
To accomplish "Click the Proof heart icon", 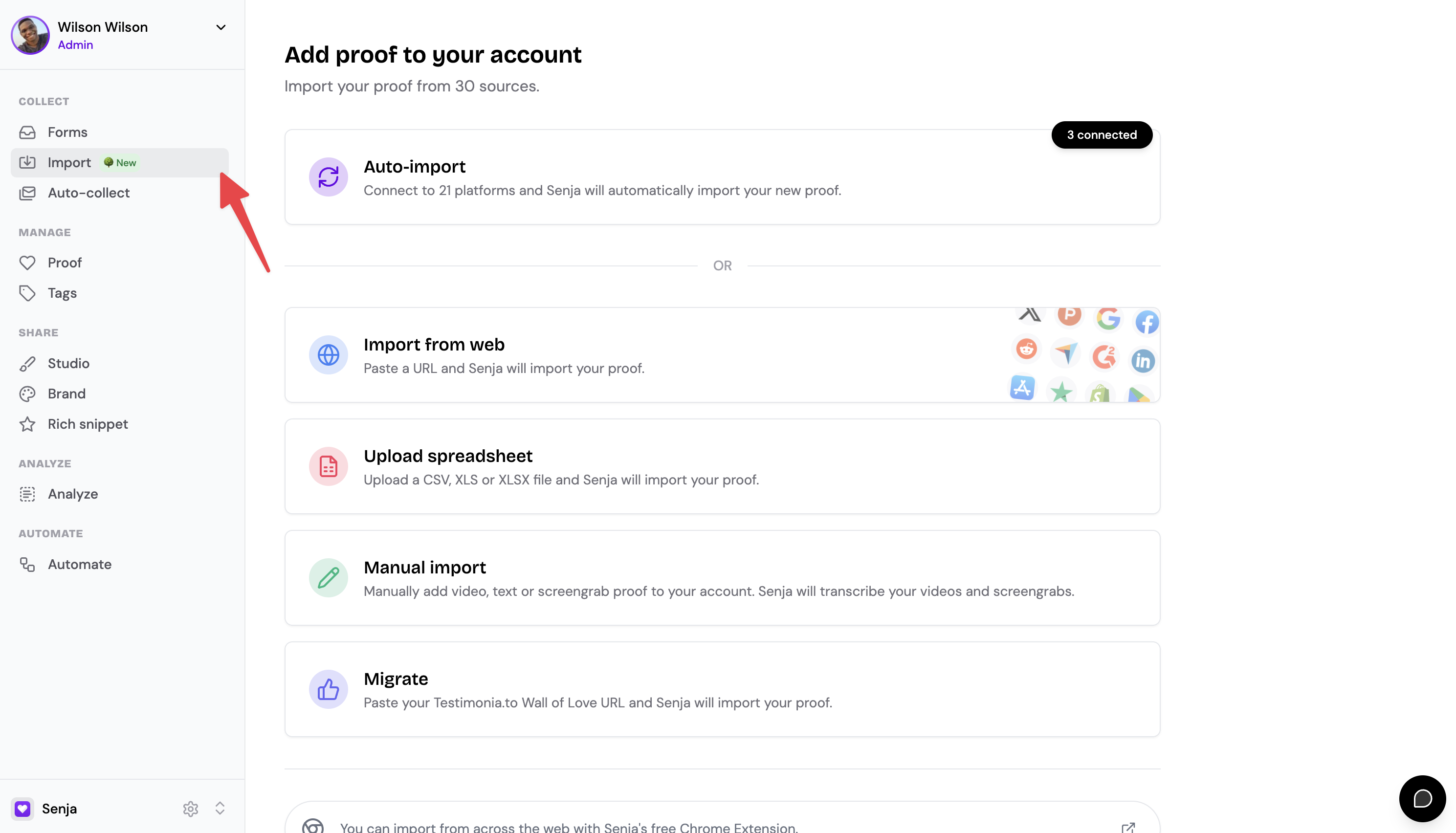I will (27, 263).
